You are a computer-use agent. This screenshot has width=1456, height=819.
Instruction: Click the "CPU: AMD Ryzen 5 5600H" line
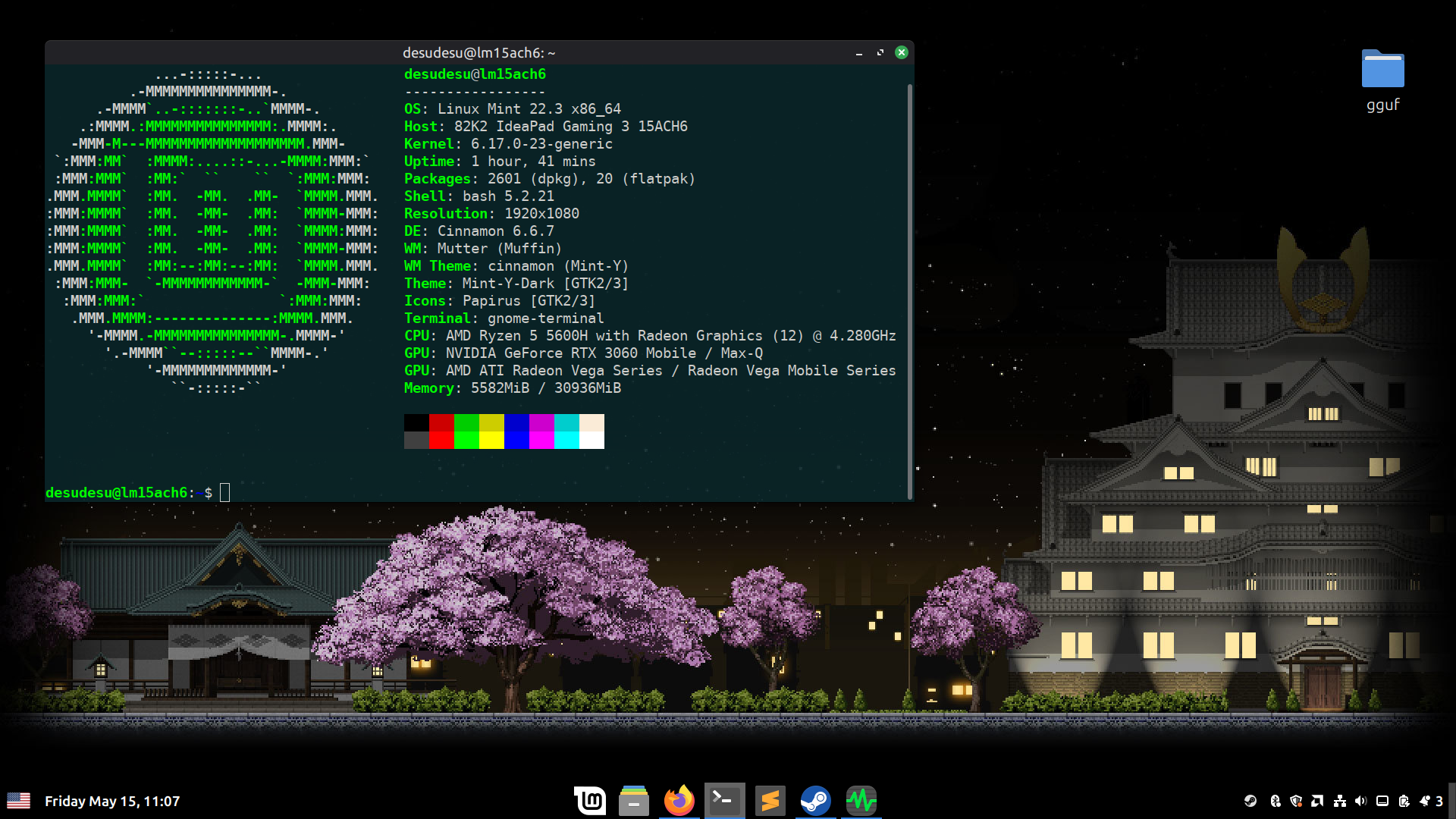click(650, 336)
